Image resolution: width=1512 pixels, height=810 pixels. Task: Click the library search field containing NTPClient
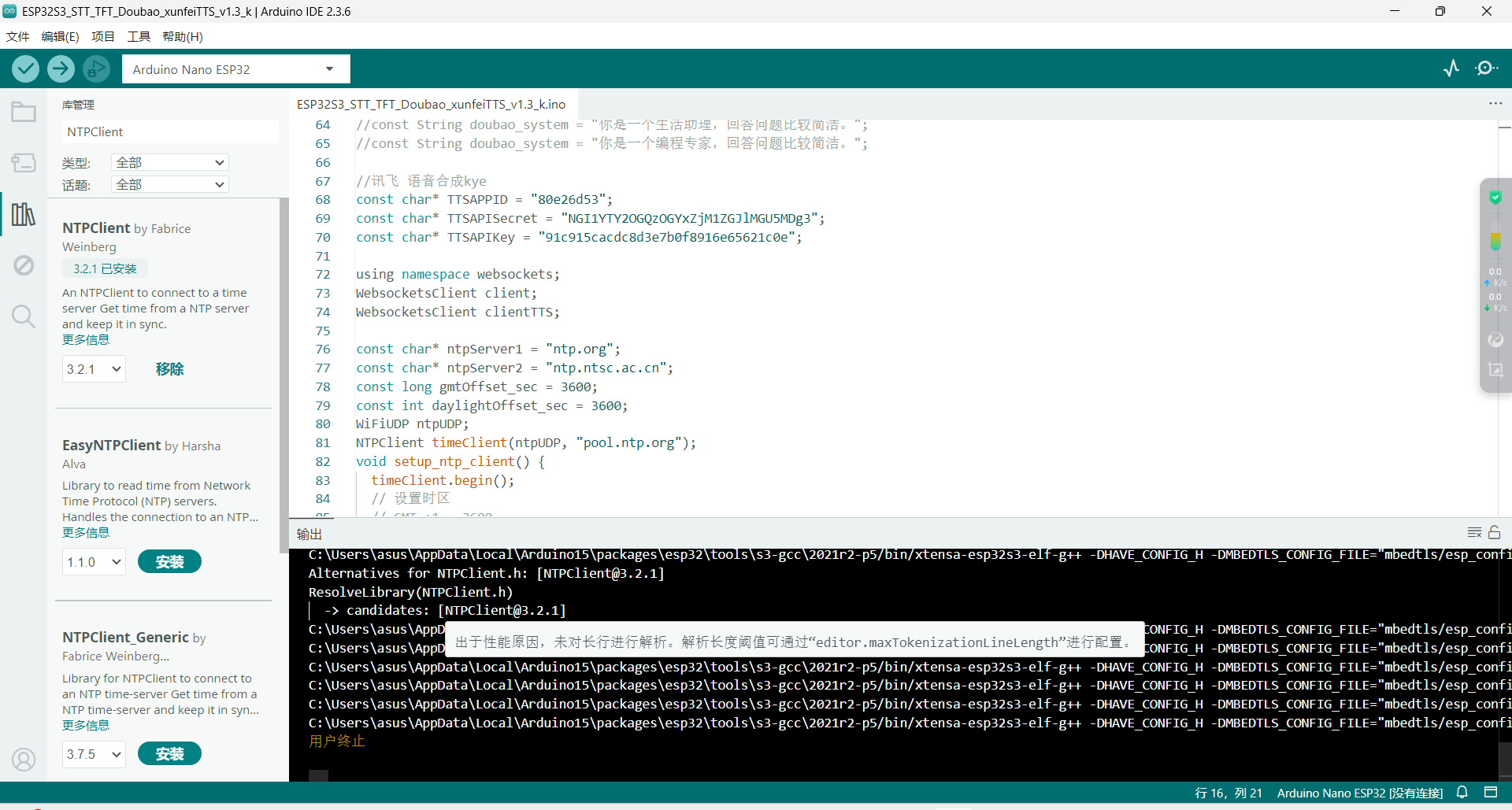[x=170, y=131]
